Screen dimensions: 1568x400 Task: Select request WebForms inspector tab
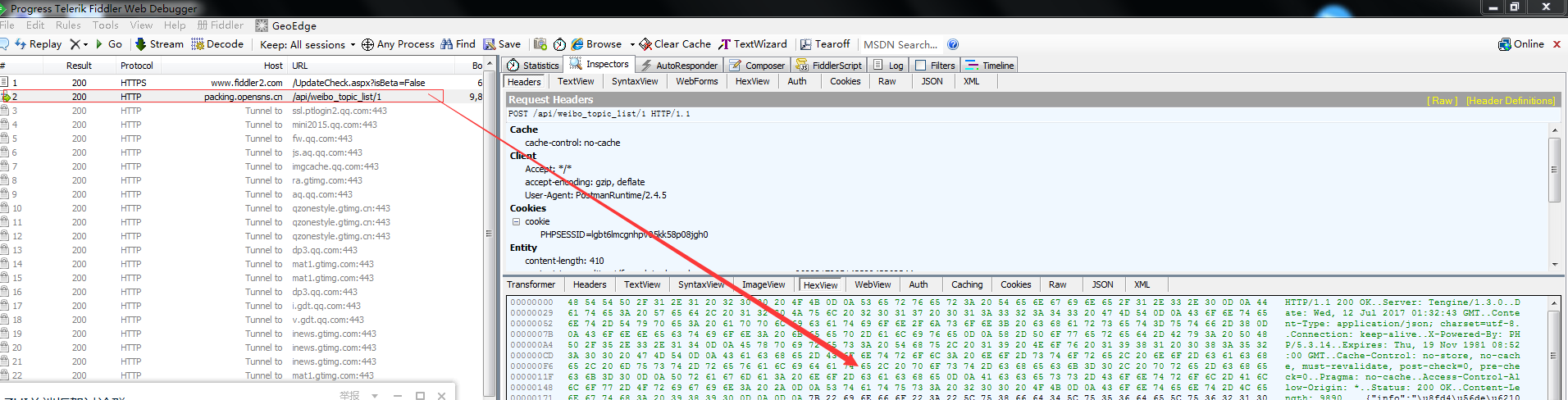697,81
